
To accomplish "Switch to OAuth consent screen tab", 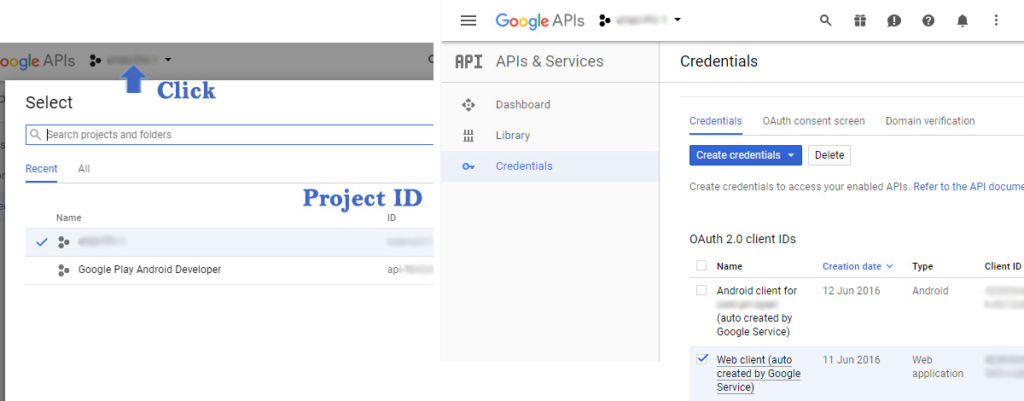I will 813,121.
